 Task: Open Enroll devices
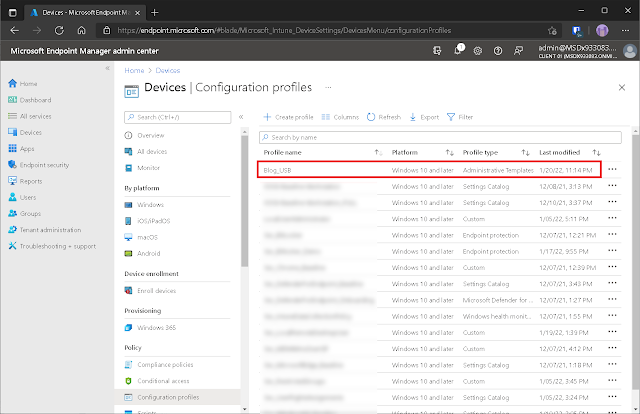click(x=150, y=291)
